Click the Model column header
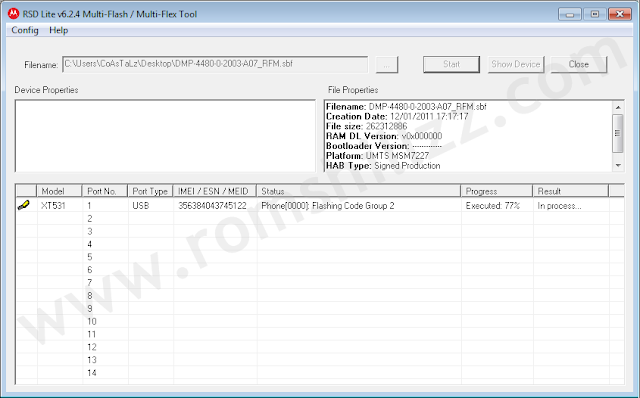Image resolution: width=640 pixels, height=398 pixels. point(60,191)
